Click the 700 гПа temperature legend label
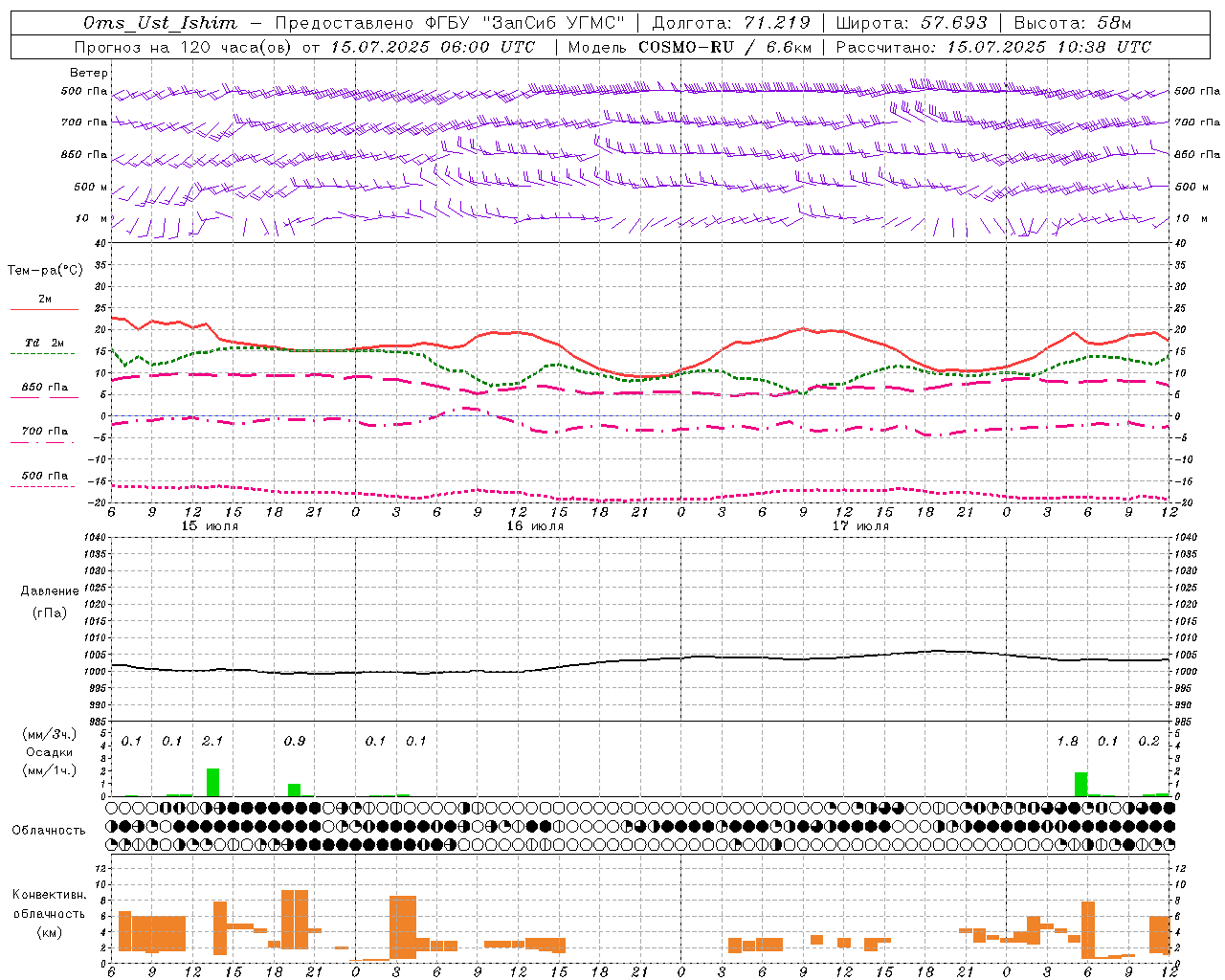This screenshot has width=1225, height=980. pyautogui.click(x=44, y=432)
